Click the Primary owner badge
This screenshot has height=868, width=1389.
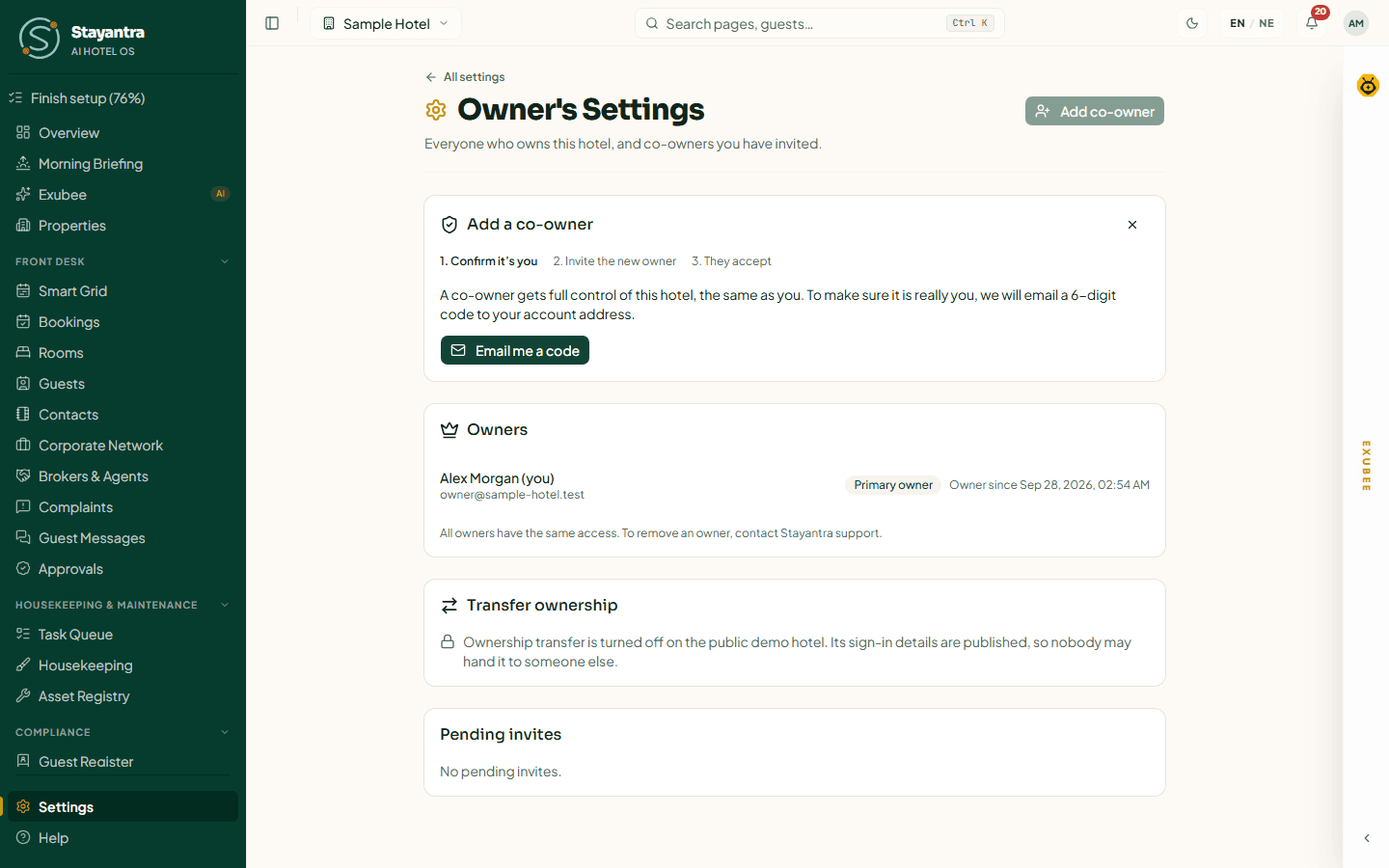point(893,485)
